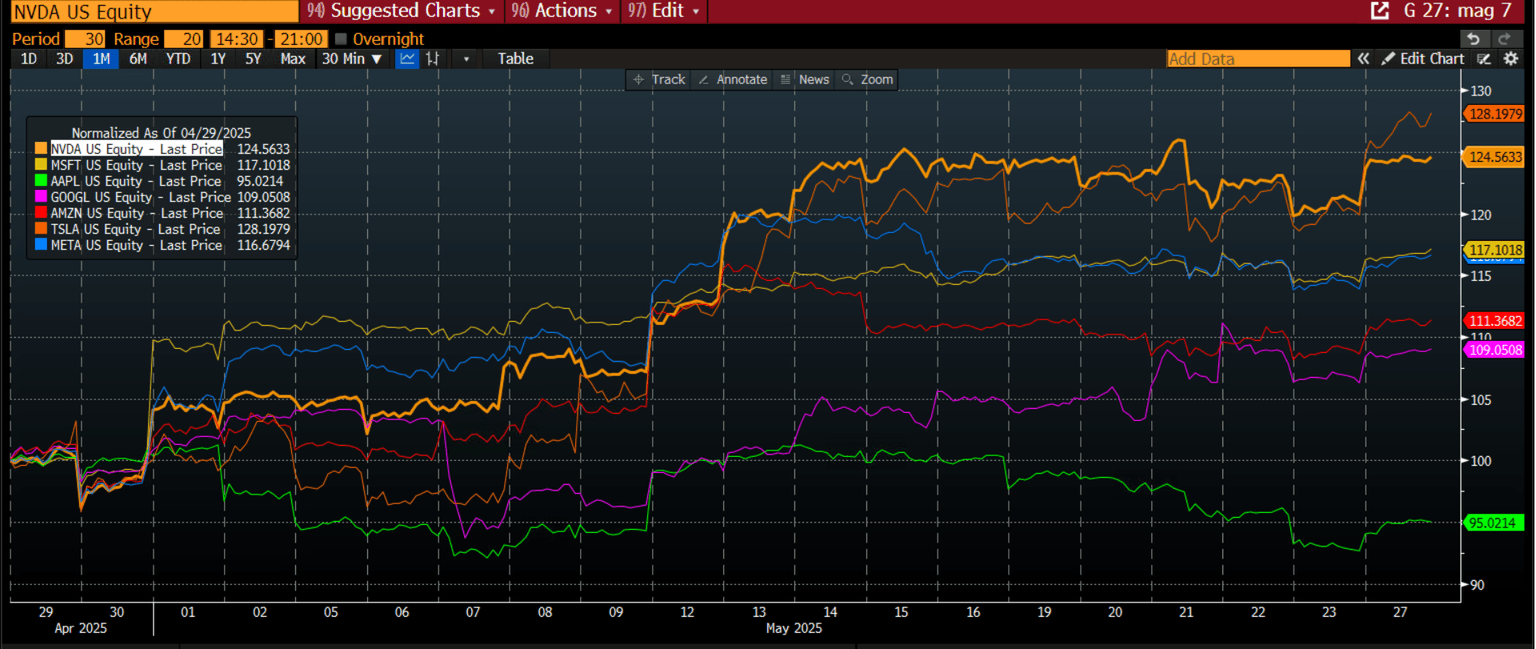Open the 30 Min interval dropdown
This screenshot has width=1536, height=649.
click(x=351, y=58)
